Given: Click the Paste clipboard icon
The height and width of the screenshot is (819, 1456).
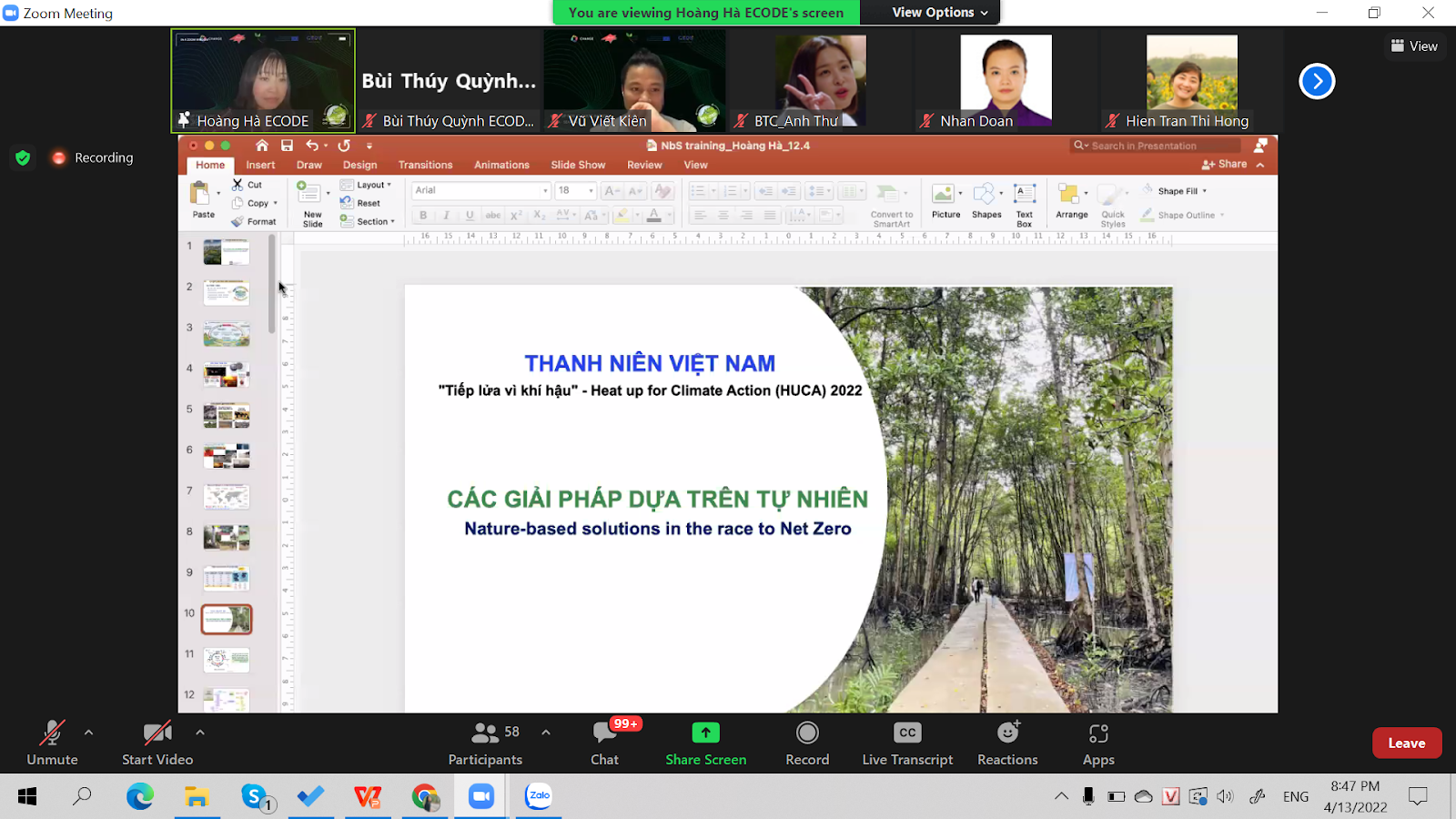Looking at the screenshot, I should click(199, 193).
